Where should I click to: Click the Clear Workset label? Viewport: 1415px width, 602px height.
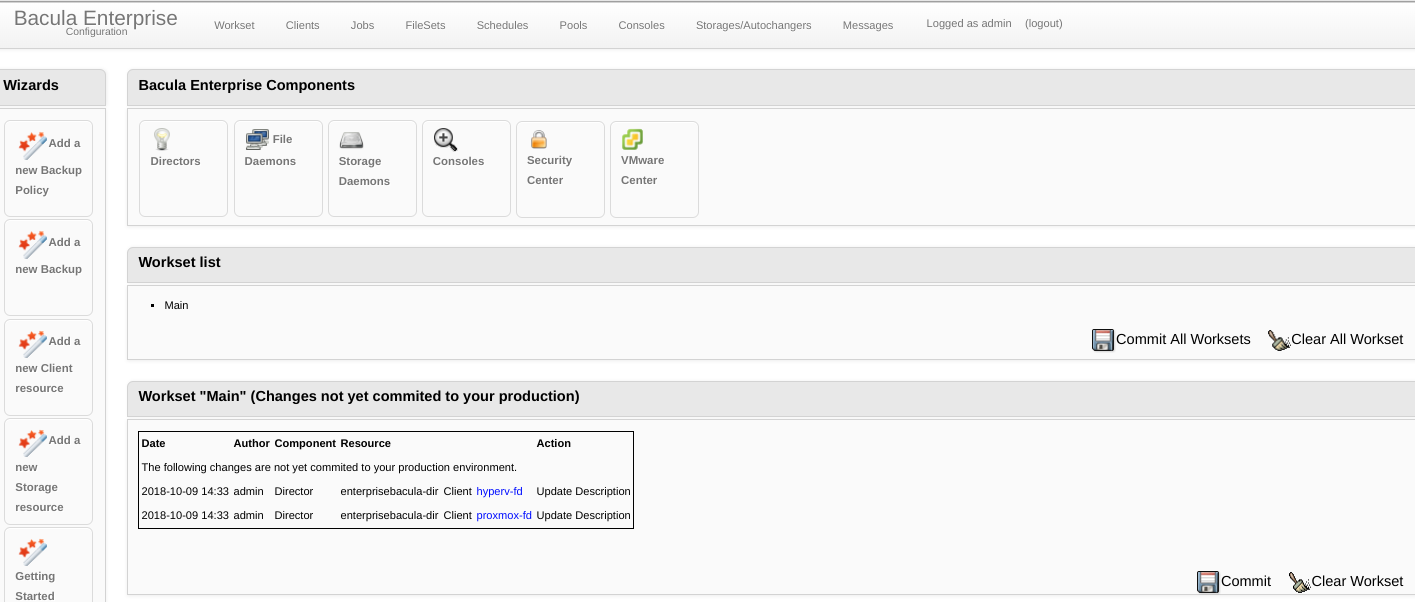coord(1357,581)
